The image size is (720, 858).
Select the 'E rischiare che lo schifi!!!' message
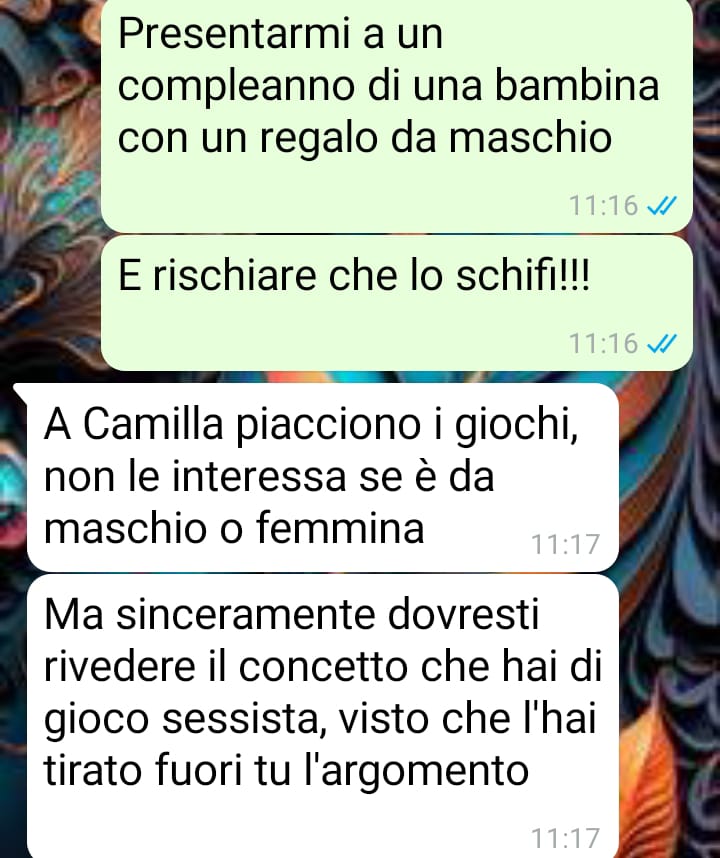[397, 303]
